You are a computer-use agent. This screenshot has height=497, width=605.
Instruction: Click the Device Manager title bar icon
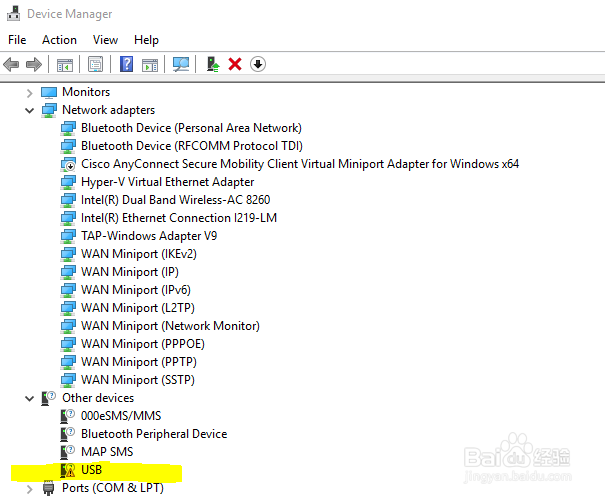click(14, 14)
